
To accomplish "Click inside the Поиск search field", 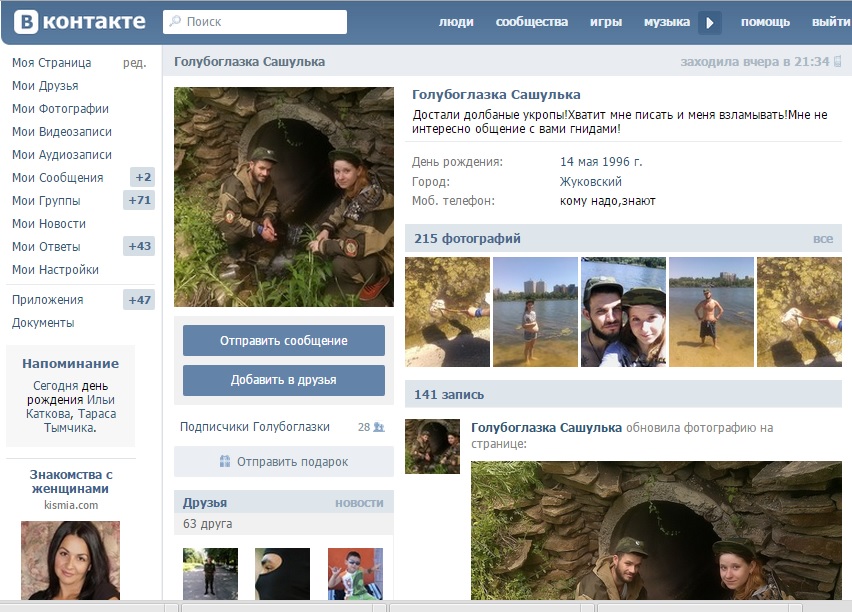I will click(250, 19).
